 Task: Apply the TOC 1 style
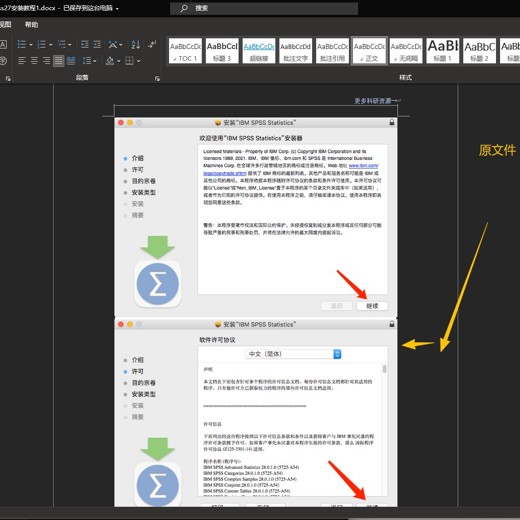[x=185, y=51]
